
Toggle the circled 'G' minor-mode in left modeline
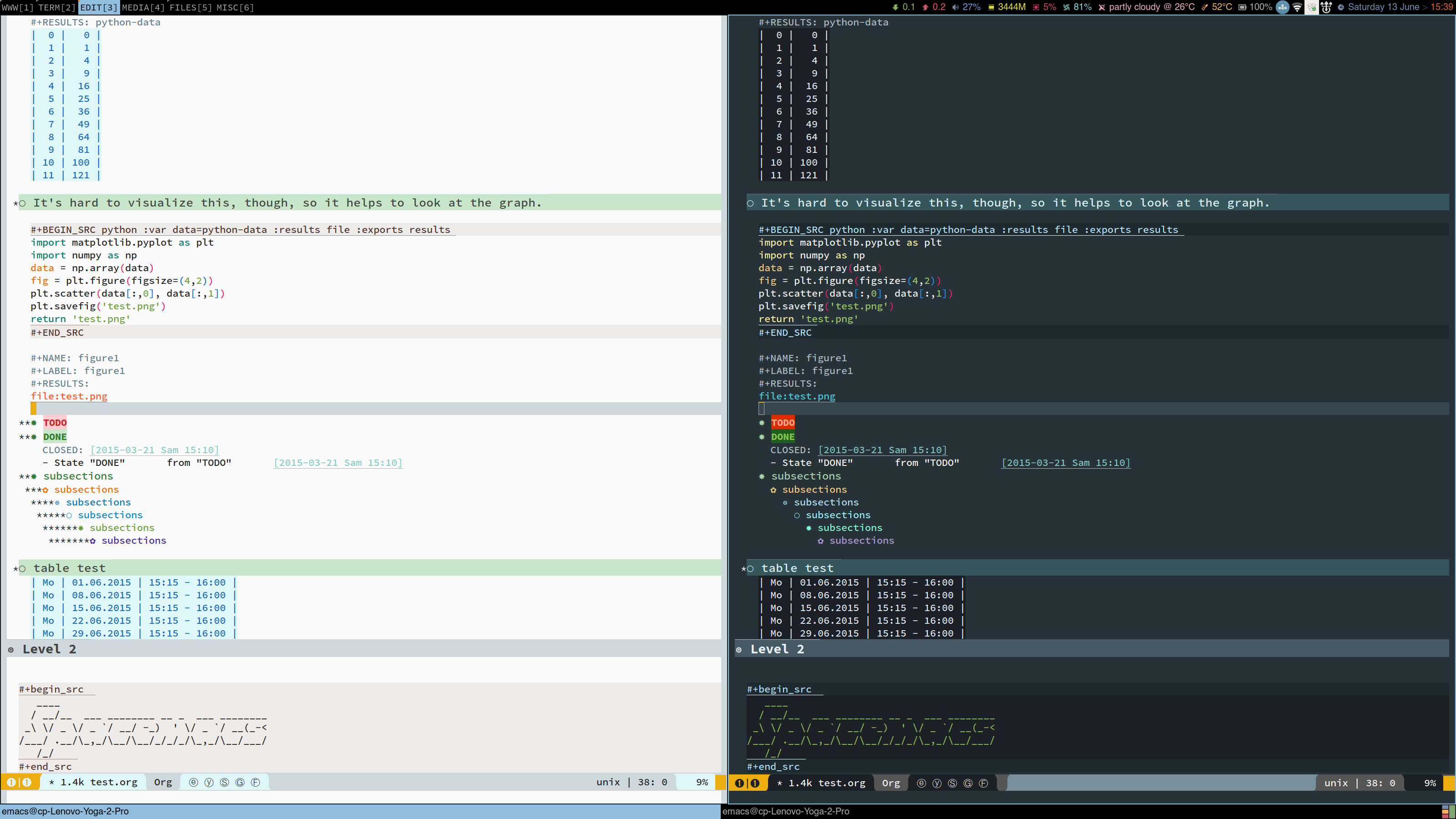tap(240, 782)
